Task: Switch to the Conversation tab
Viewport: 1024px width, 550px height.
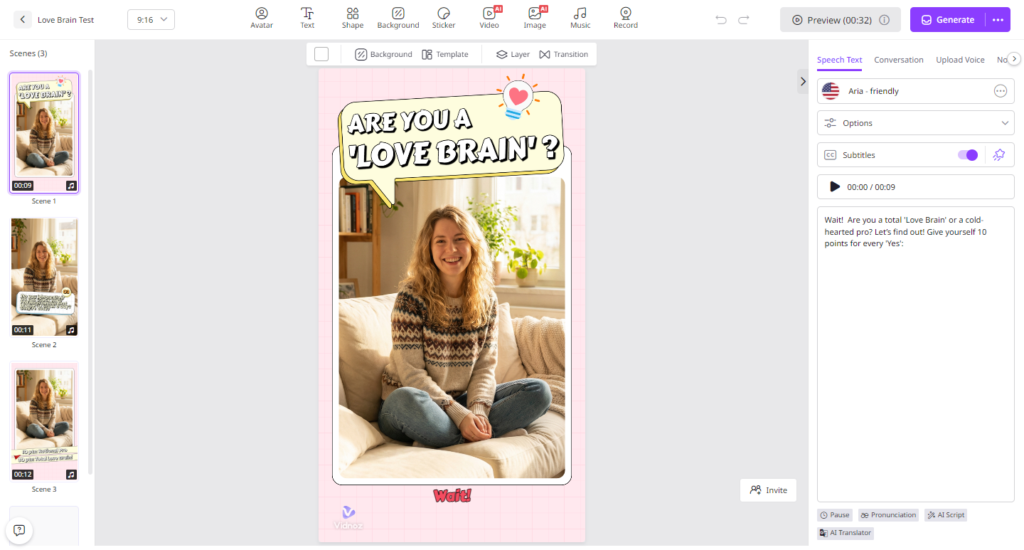Action: point(898,59)
